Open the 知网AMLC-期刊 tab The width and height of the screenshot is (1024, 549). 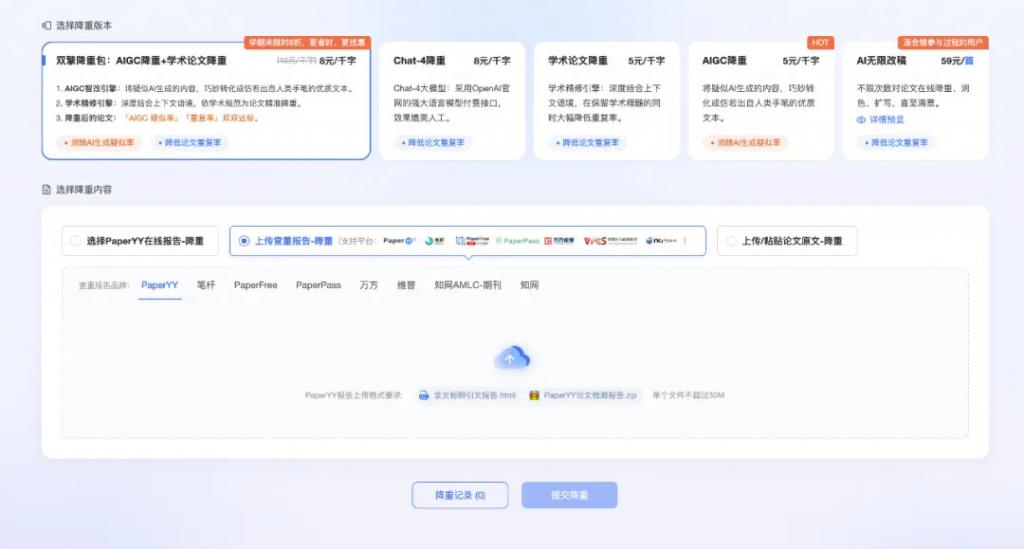coord(468,285)
